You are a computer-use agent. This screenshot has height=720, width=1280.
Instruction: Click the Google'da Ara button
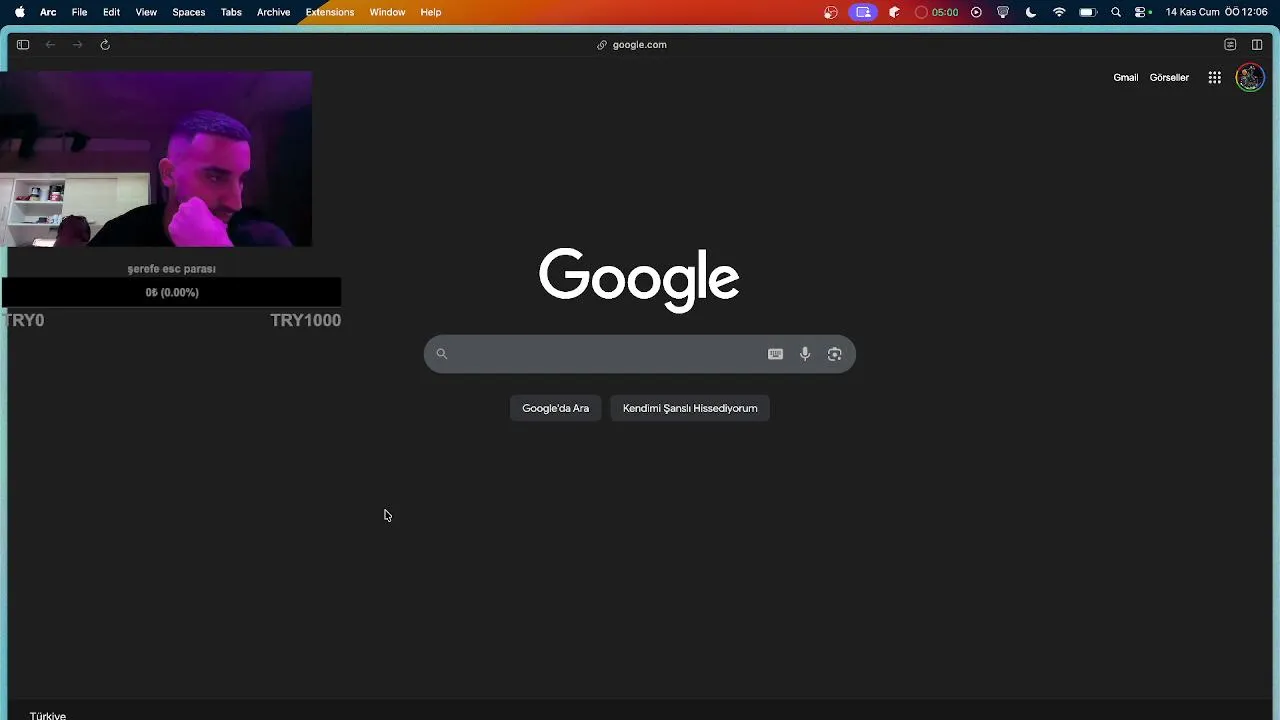(555, 408)
